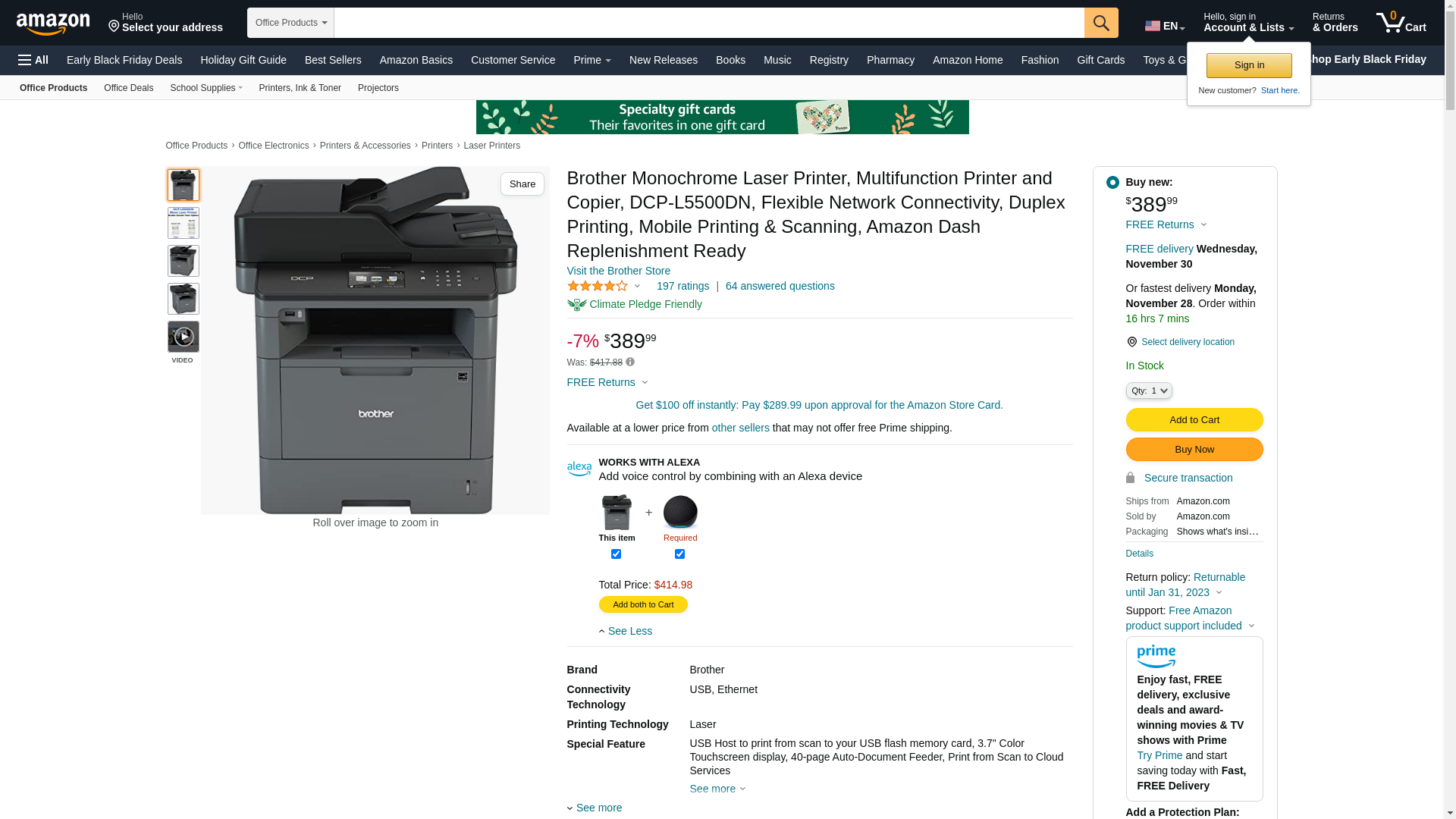The height and width of the screenshot is (819, 1456).
Task: Uncheck the Required Echo device checkbox
Action: 679,554
